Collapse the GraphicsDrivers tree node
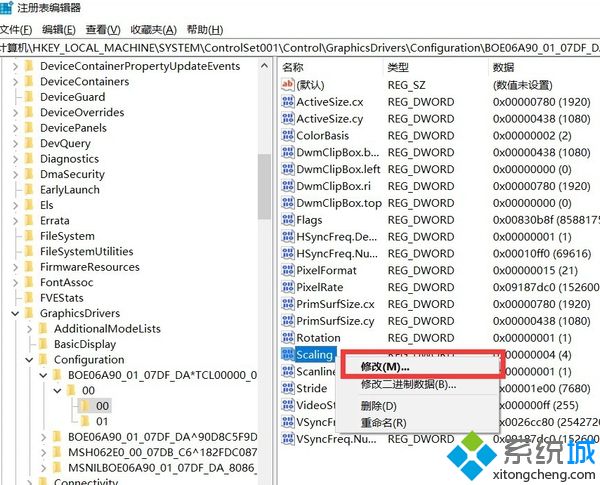 [15, 314]
